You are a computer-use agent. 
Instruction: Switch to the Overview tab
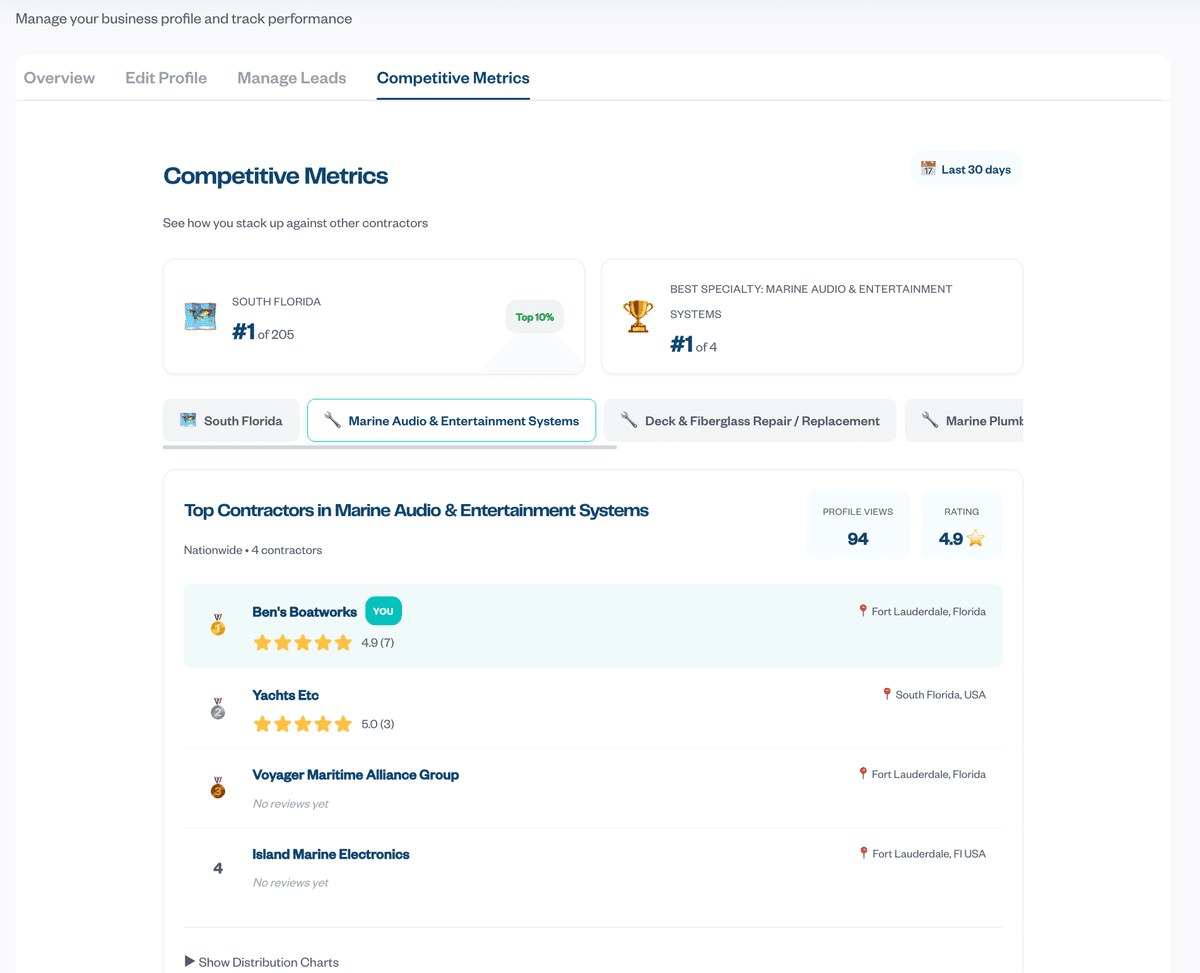[x=59, y=78]
